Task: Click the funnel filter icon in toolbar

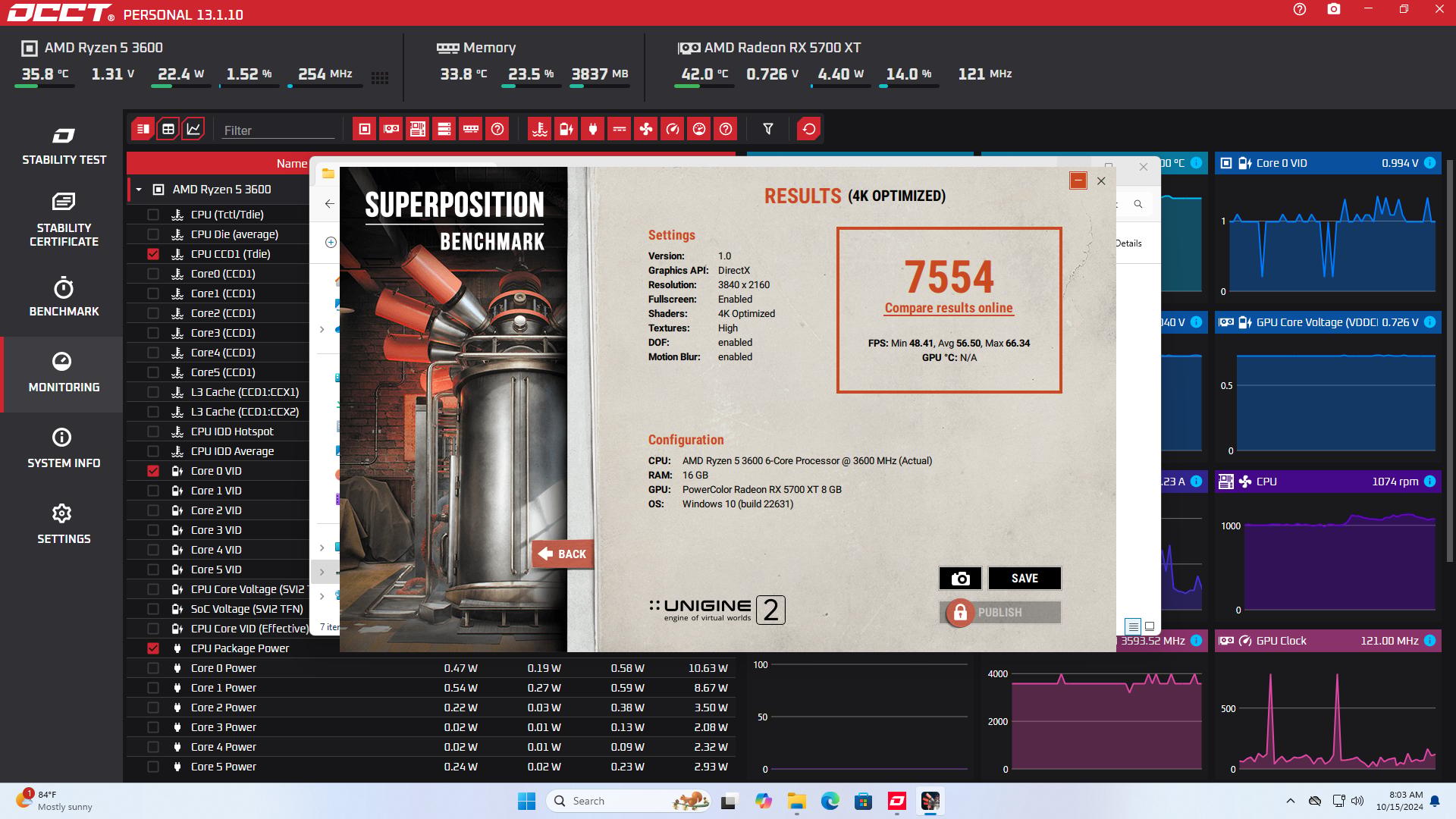Action: pos(768,129)
